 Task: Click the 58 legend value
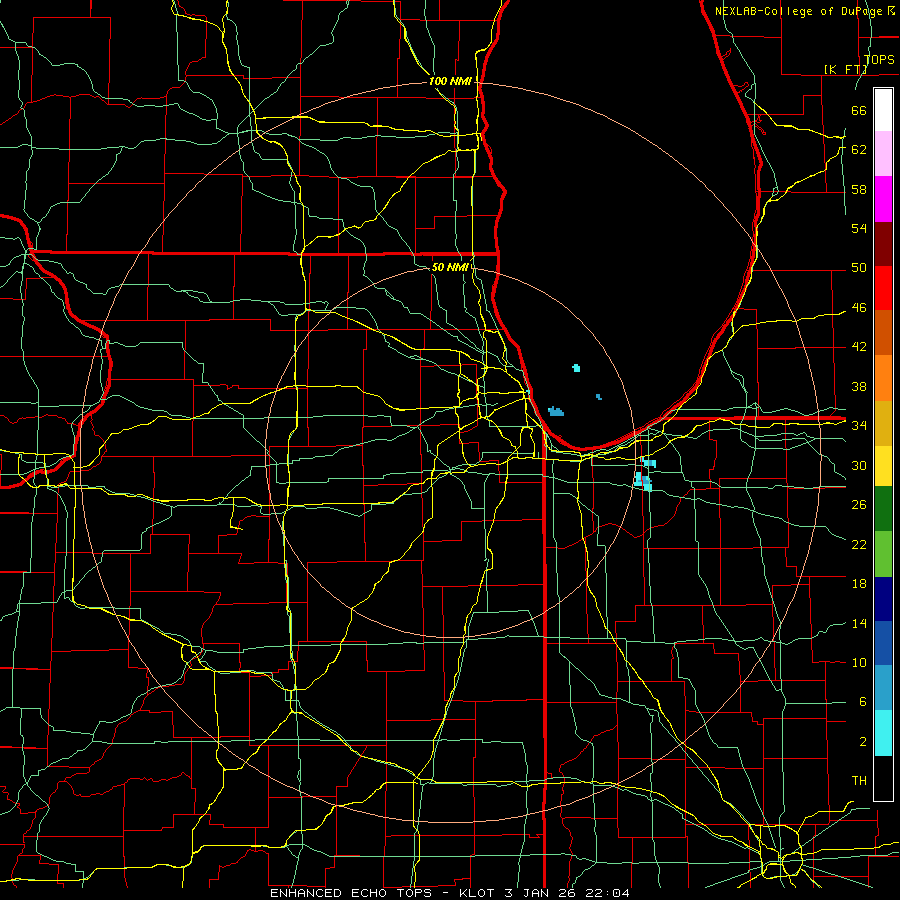pyautogui.click(x=859, y=189)
